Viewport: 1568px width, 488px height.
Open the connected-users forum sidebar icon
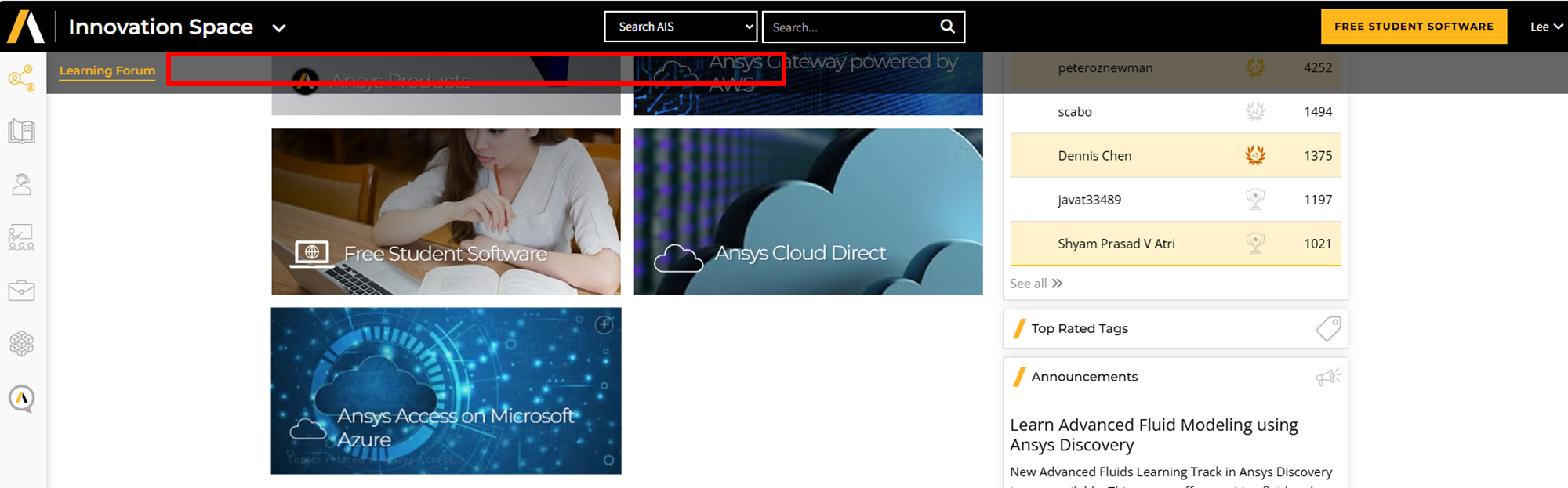click(x=21, y=78)
